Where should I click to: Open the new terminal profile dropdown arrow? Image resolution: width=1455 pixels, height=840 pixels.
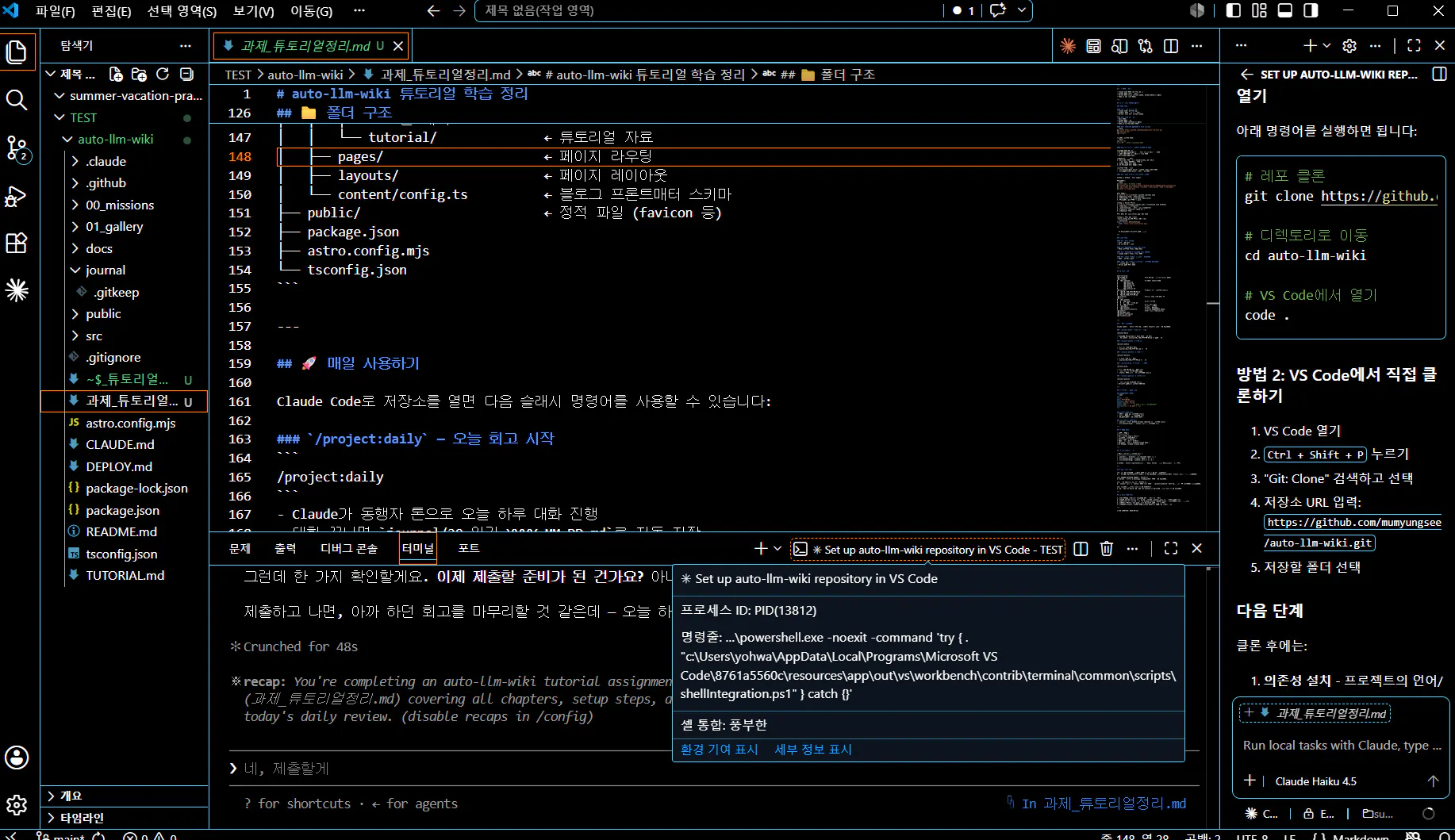pyautogui.click(x=777, y=548)
